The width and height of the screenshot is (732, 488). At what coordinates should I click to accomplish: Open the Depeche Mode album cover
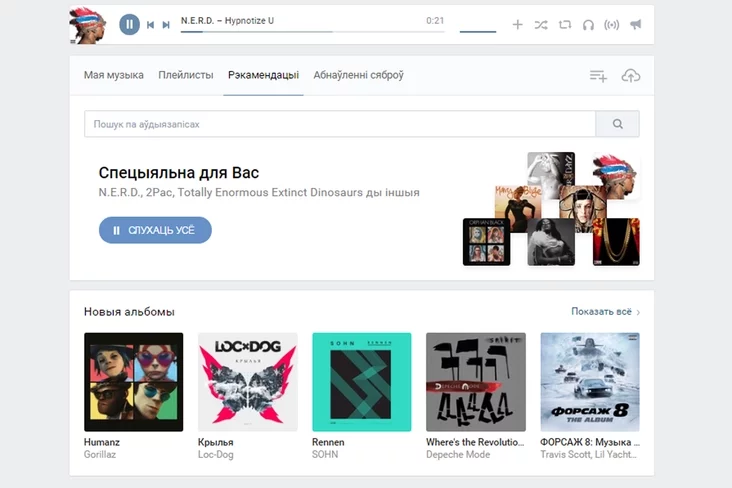point(476,382)
